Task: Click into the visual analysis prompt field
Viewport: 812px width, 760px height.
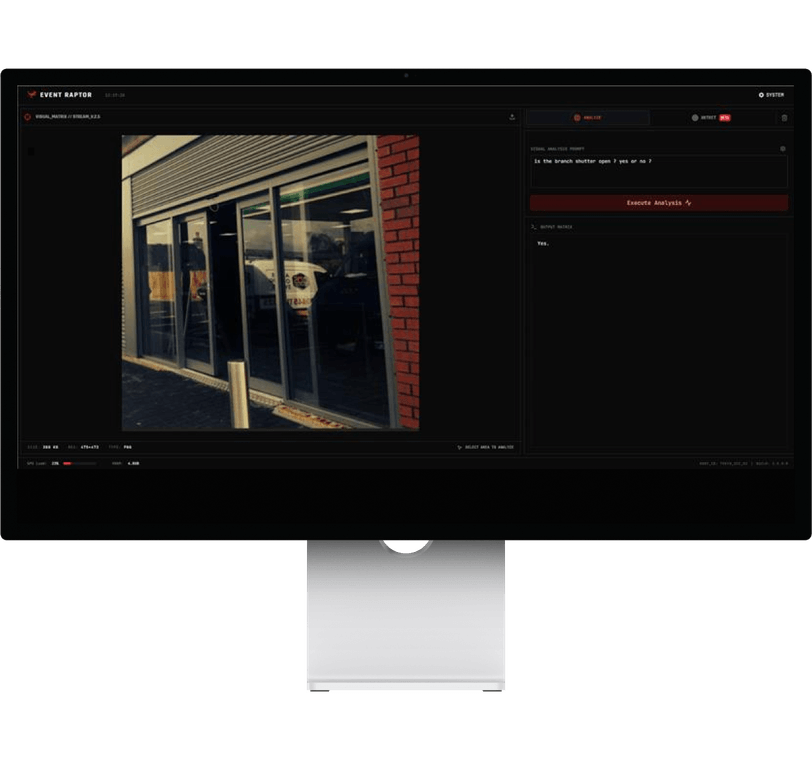Action: click(659, 171)
